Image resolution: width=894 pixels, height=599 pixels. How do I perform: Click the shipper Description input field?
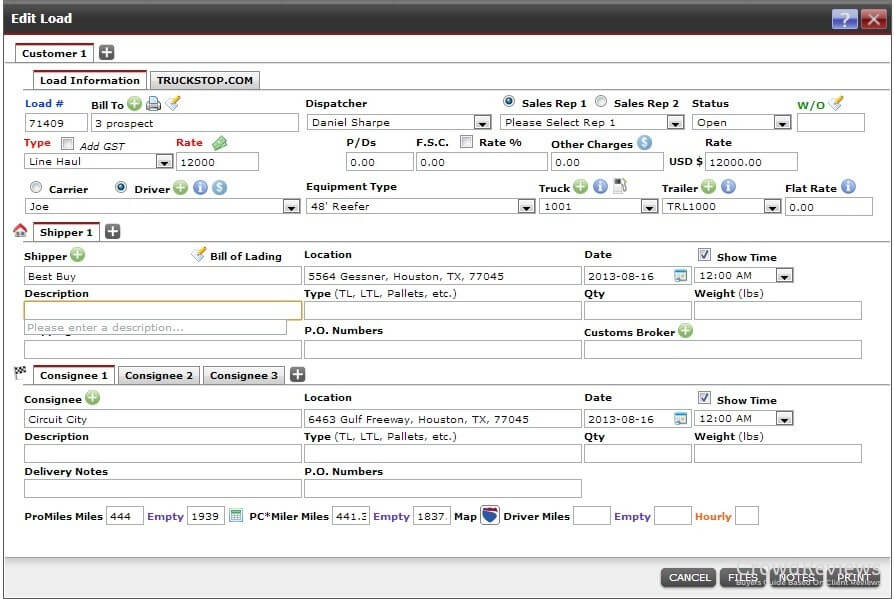tap(162, 311)
